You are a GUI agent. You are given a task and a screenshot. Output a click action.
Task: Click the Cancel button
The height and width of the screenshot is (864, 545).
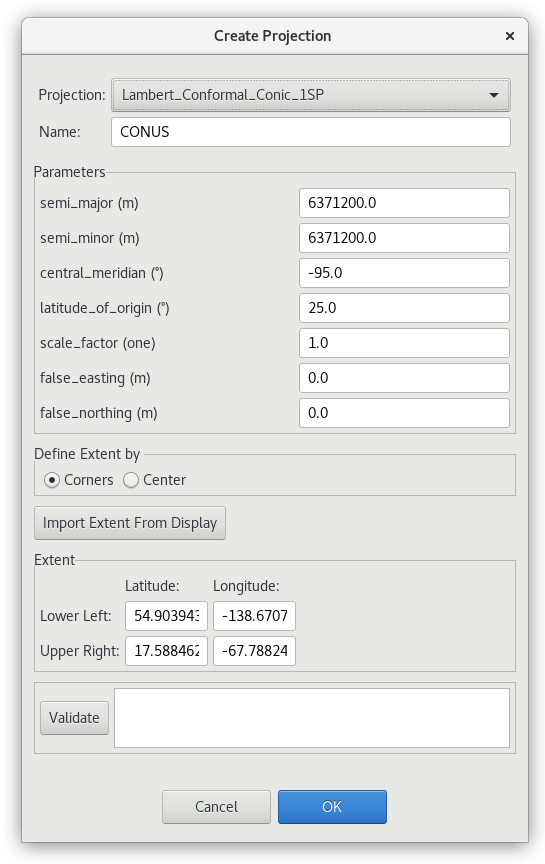217,807
